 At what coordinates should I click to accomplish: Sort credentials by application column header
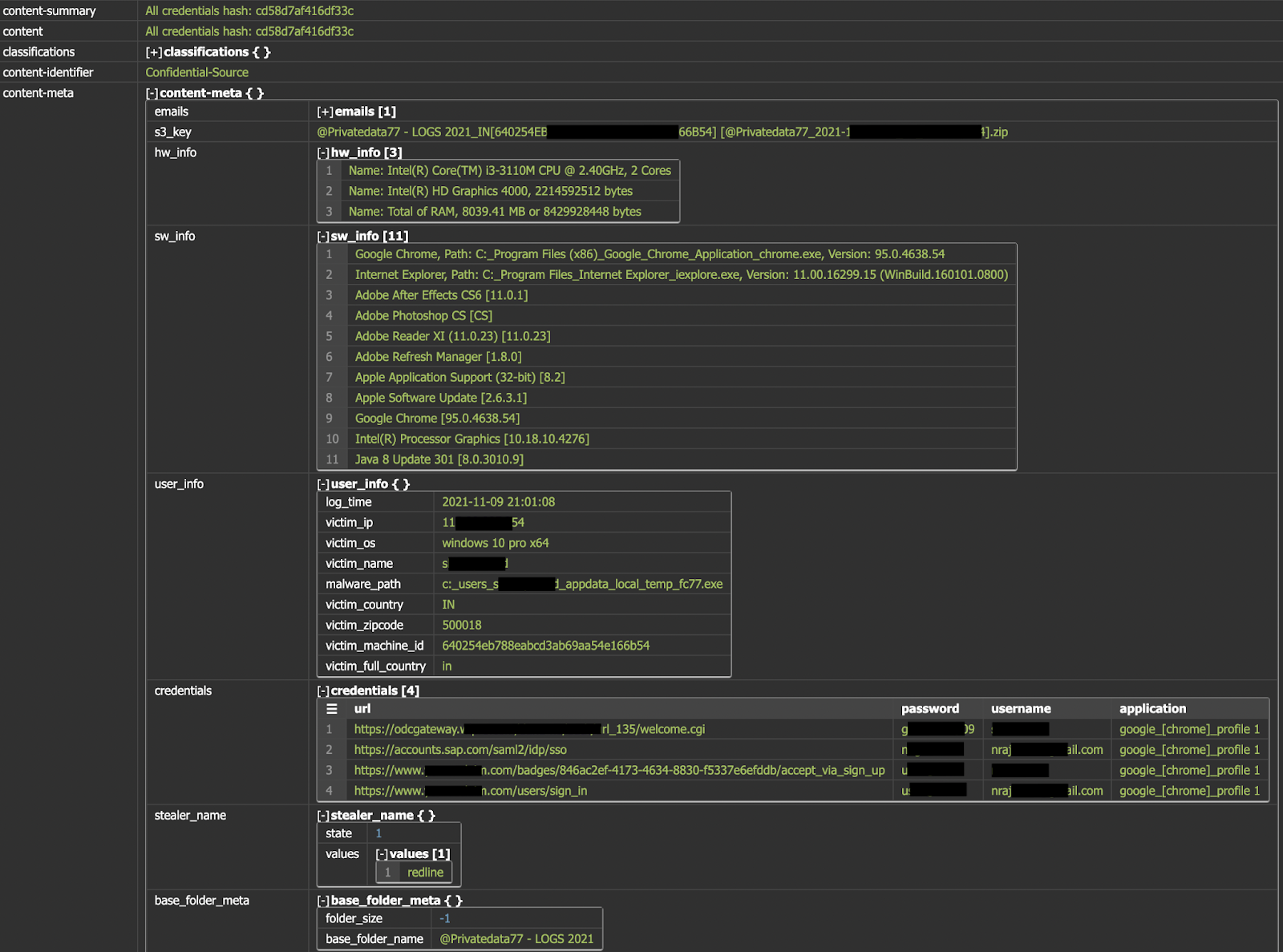[1152, 709]
